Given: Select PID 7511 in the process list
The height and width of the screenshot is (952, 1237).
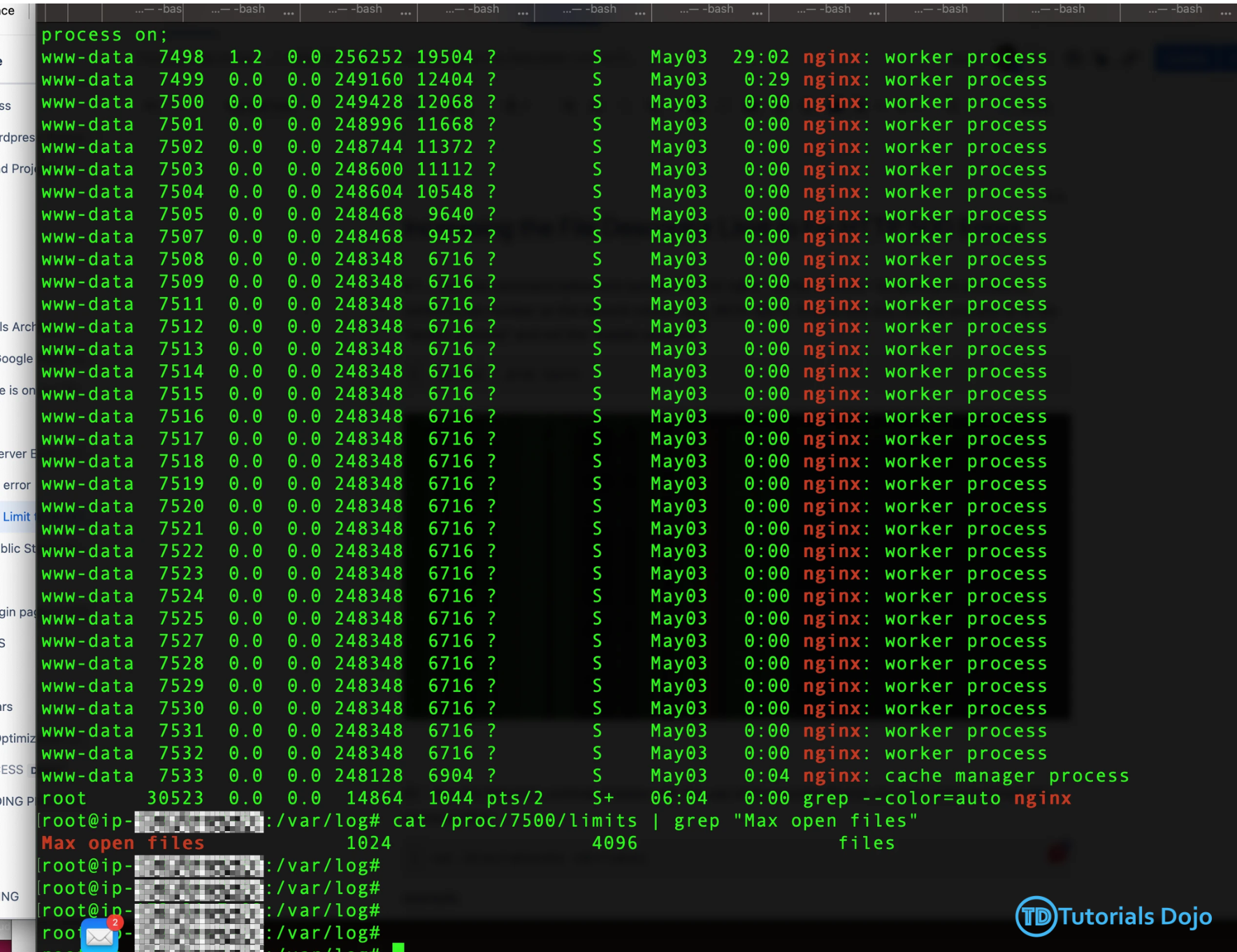Looking at the screenshot, I should point(181,304).
